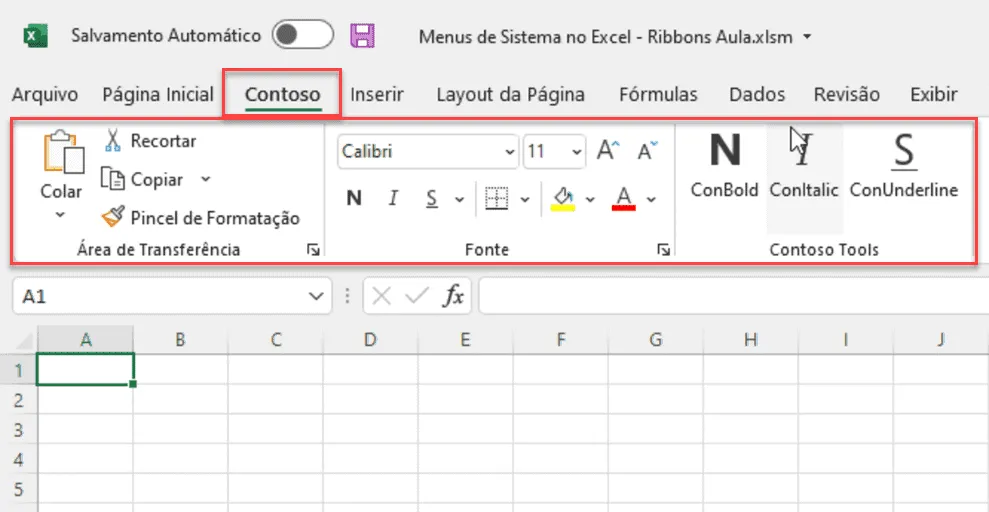Apply yellow fill color bucket
The height and width of the screenshot is (512, 989).
click(563, 199)
